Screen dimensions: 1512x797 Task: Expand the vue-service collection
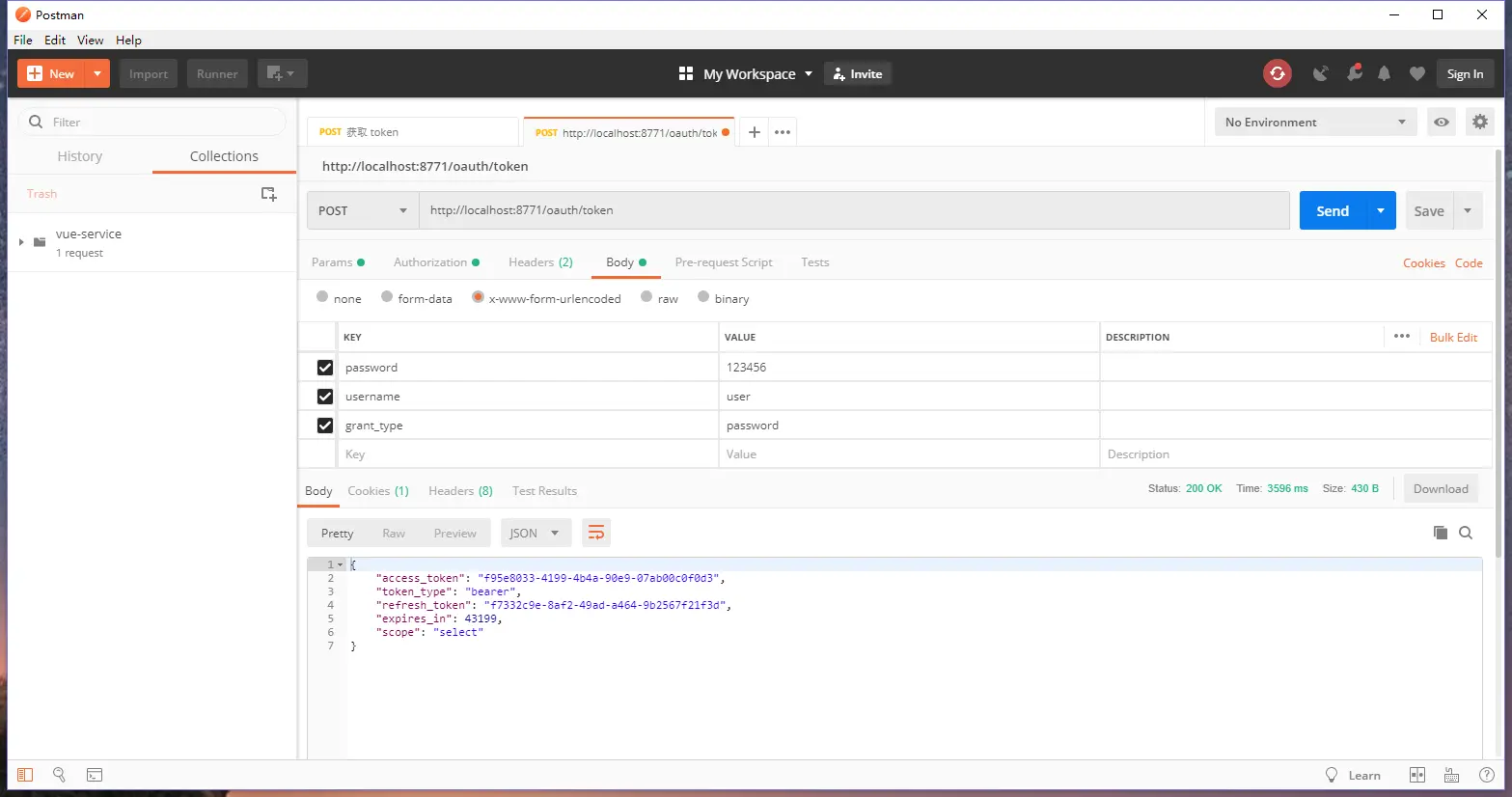[x=21, y=242]
